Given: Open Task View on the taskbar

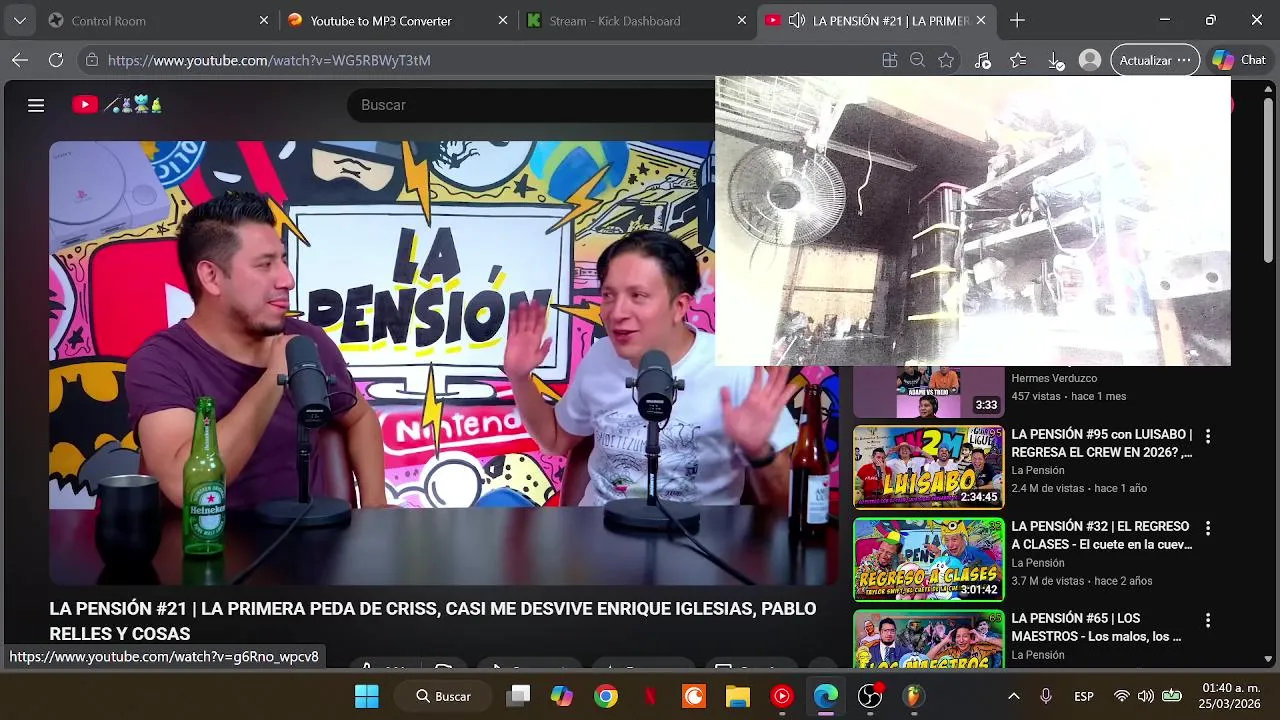Looking at the screenshot, I should coord(518,696).
